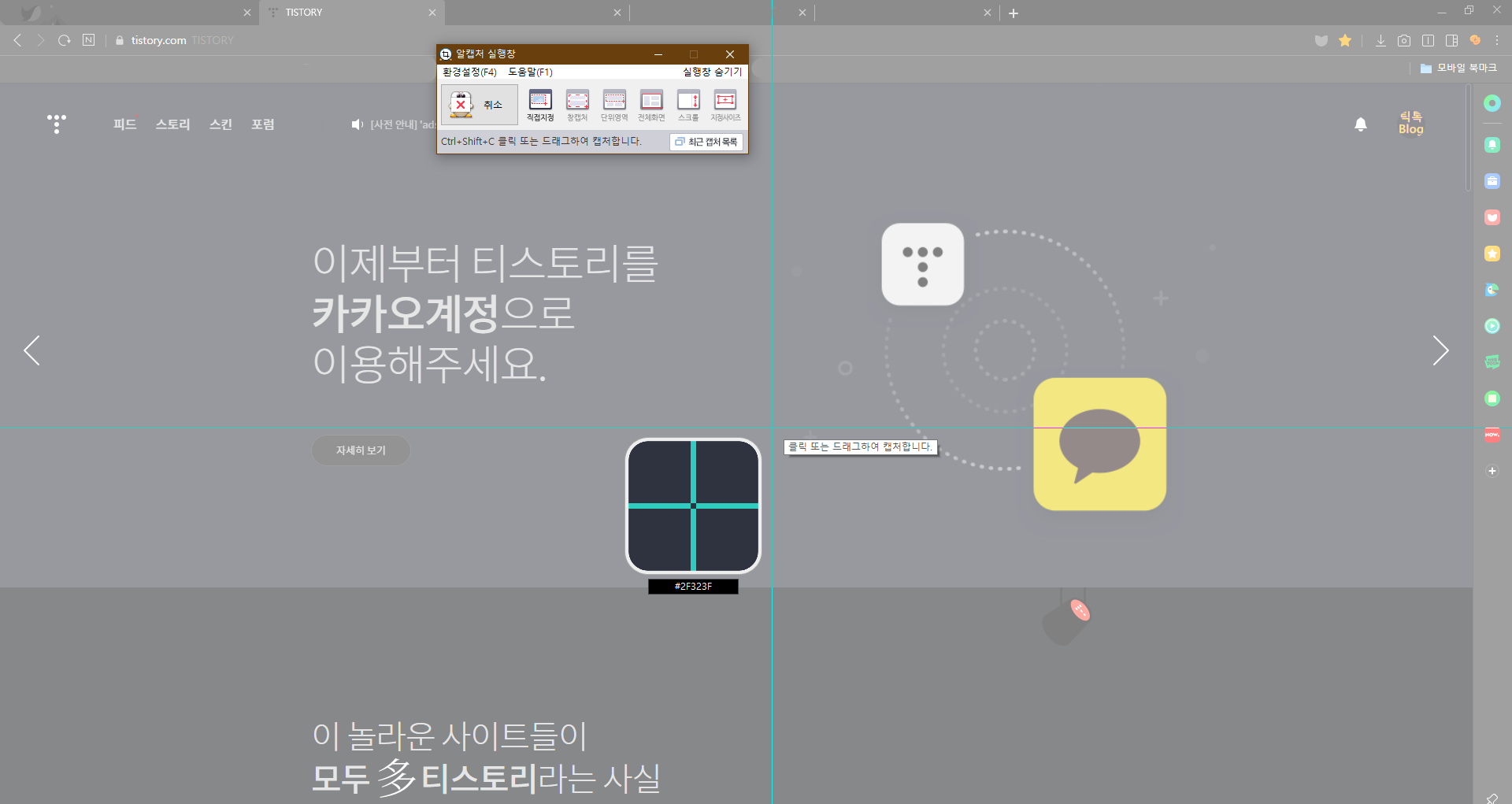Select the 지정사이즈 fixed size capture mode

(725, 104)
